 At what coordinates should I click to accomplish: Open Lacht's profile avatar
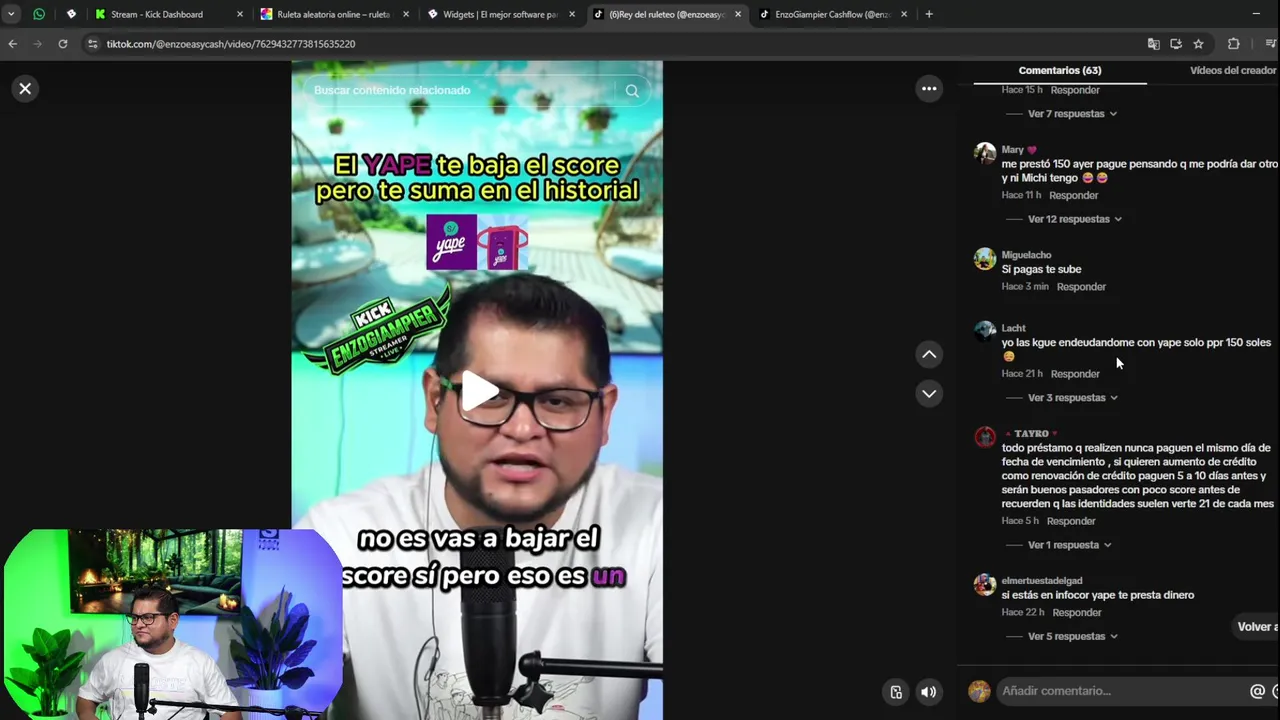(985, 332)
